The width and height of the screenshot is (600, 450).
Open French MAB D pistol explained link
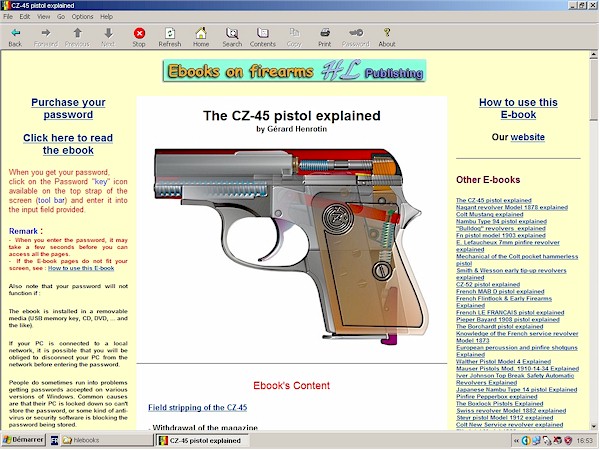click(500, 292)
